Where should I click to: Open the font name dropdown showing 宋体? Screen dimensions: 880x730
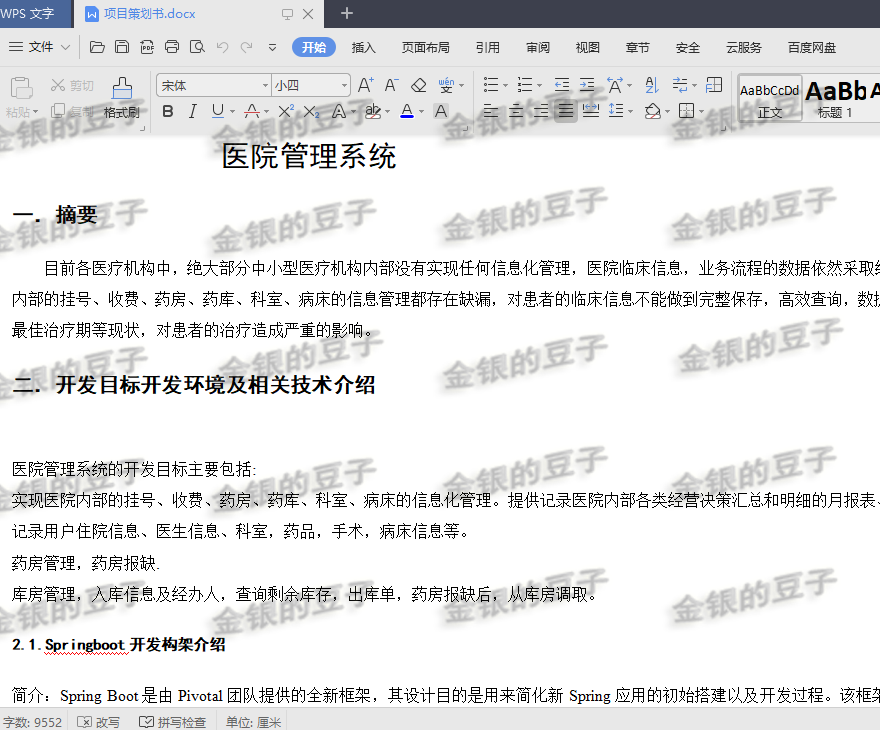265,86
